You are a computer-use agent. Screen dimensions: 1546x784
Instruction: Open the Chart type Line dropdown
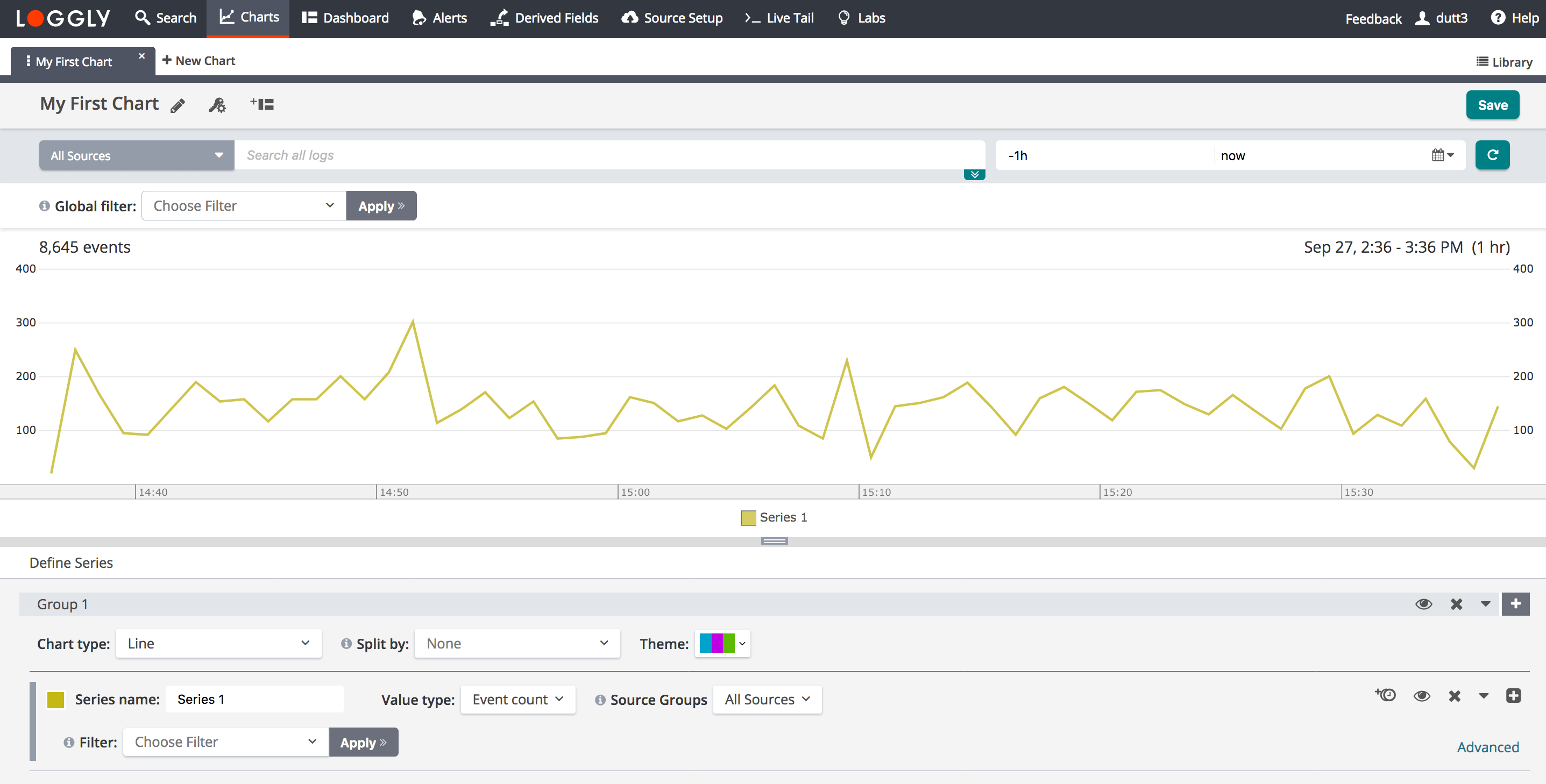coord(218,644)
